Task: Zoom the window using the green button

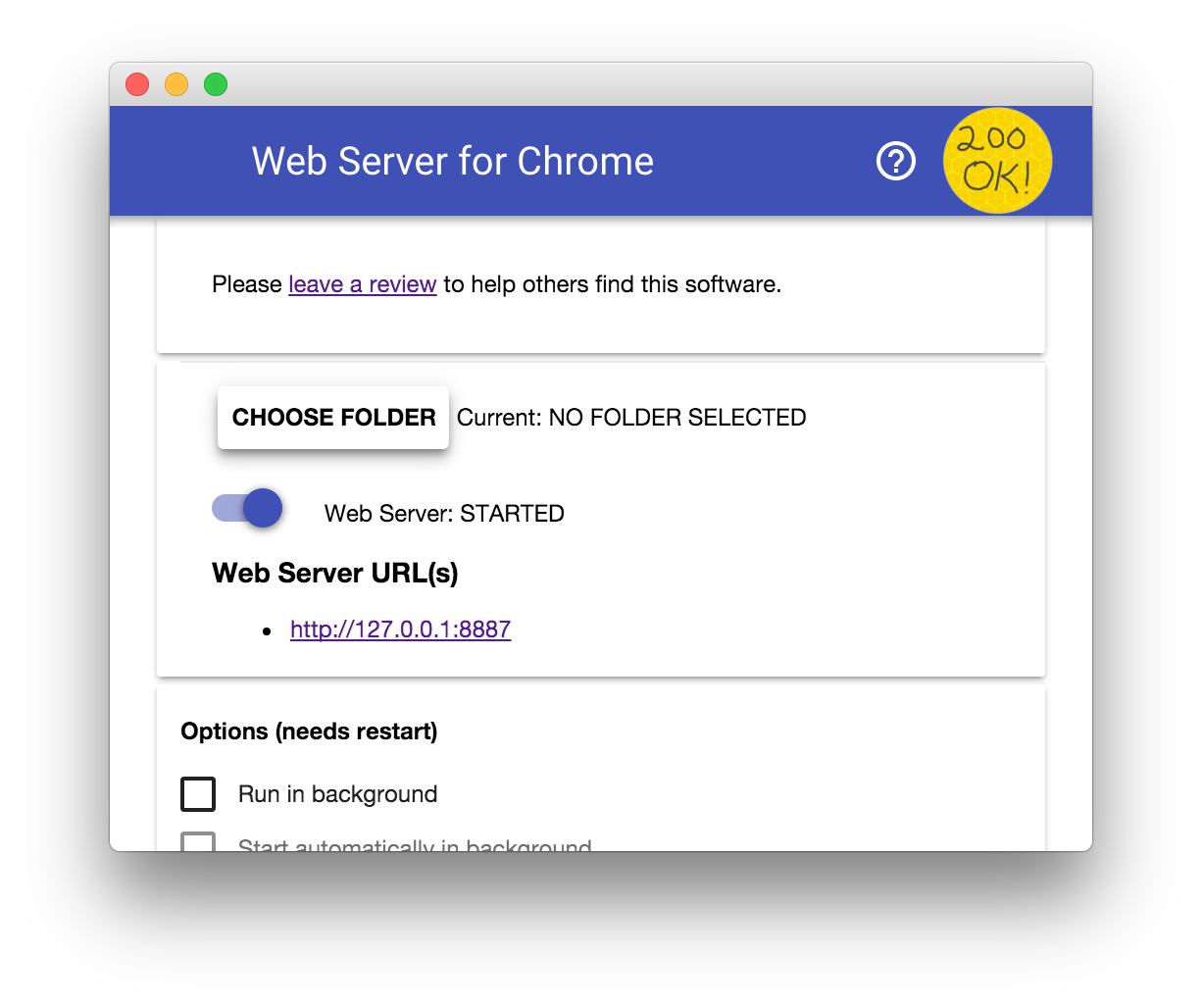Action: pos(215,84)
